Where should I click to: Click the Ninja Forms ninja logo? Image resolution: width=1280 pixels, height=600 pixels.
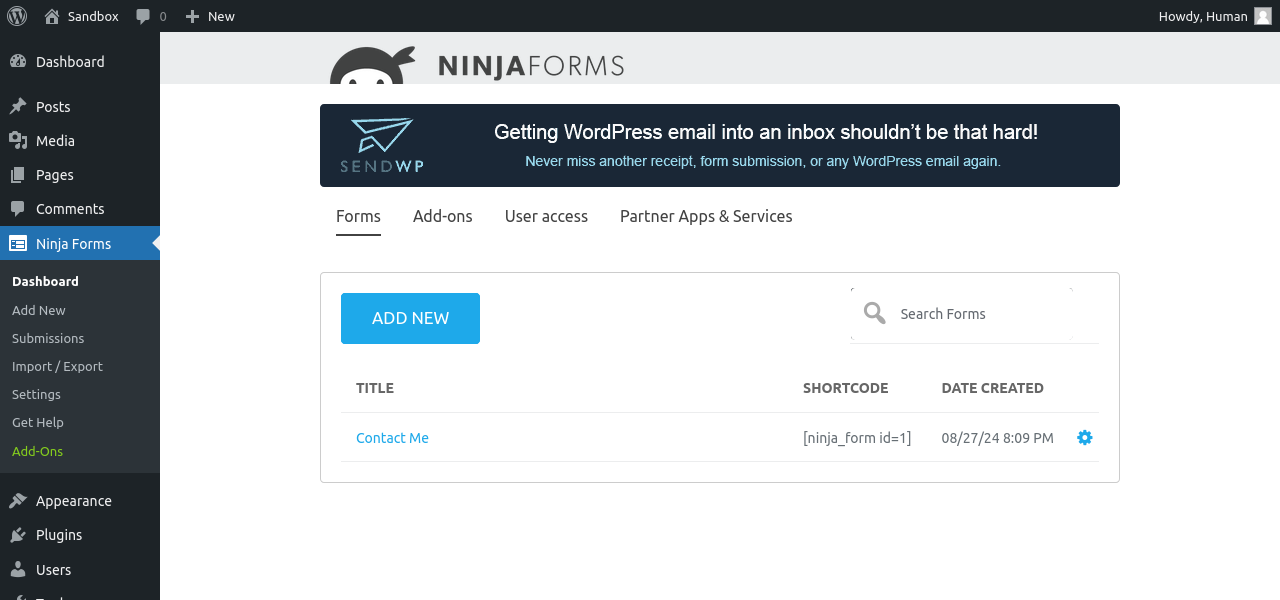click(x=373, y=65)
